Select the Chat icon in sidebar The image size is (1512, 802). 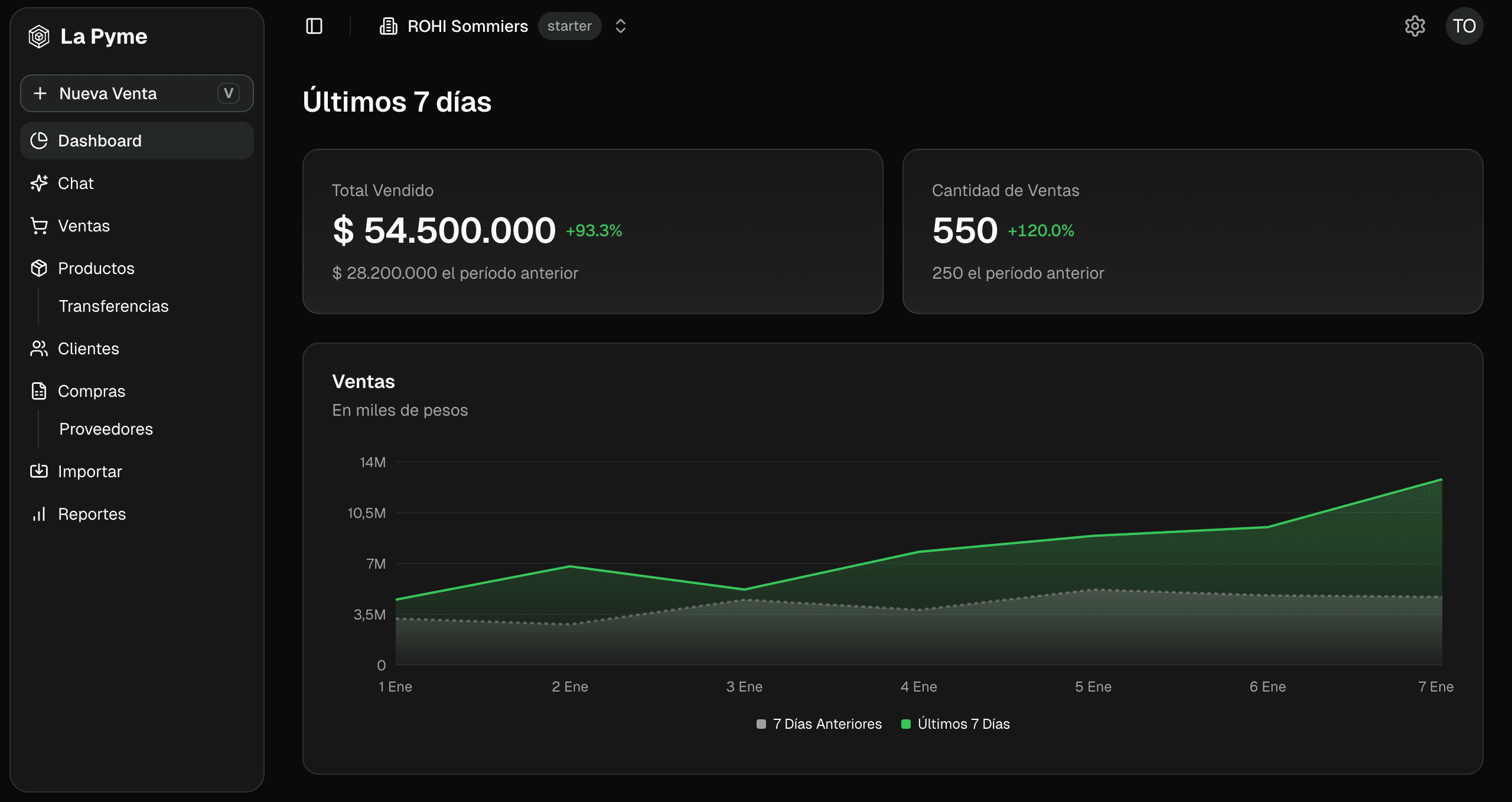(39, 183)
